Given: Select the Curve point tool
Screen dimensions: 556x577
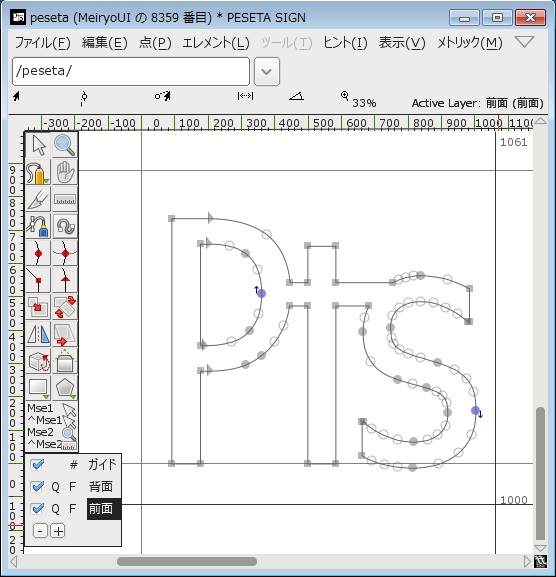Looking at the screenshot, I should click(x=38, y=253).
